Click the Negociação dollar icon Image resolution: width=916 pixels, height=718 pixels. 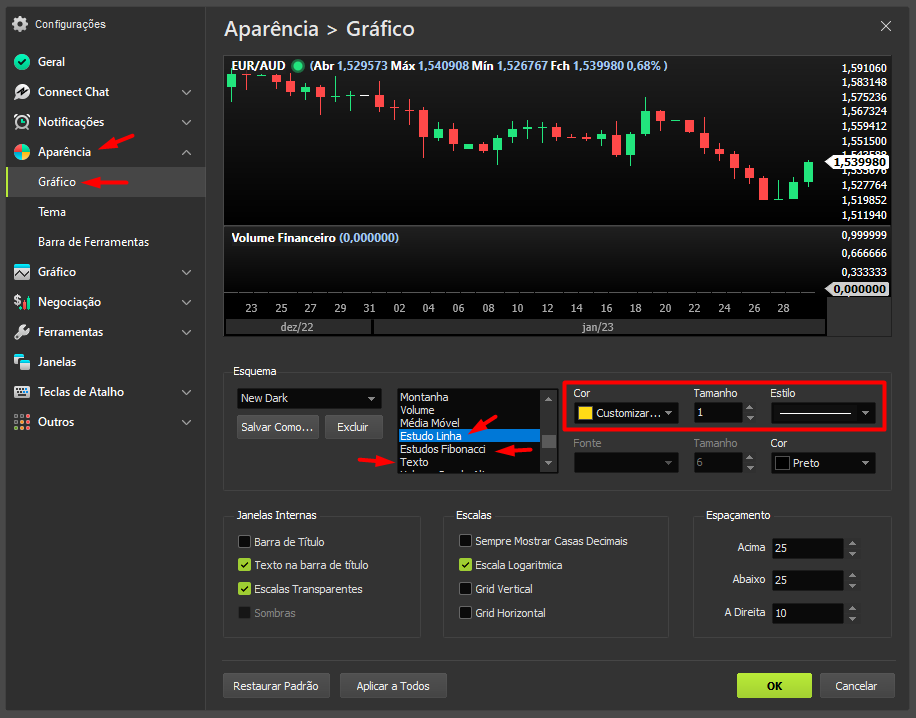pos(22,302)
